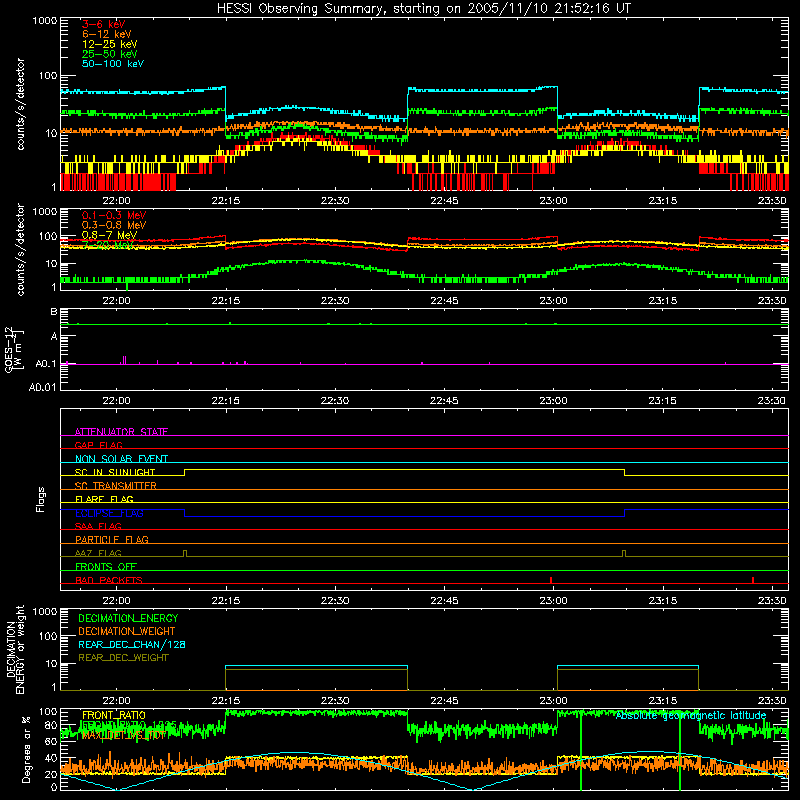Click the REAR_DEC_WEIGHT legend label
The height and width of the screenshot is (800, 800).
(x=123, y=658)
